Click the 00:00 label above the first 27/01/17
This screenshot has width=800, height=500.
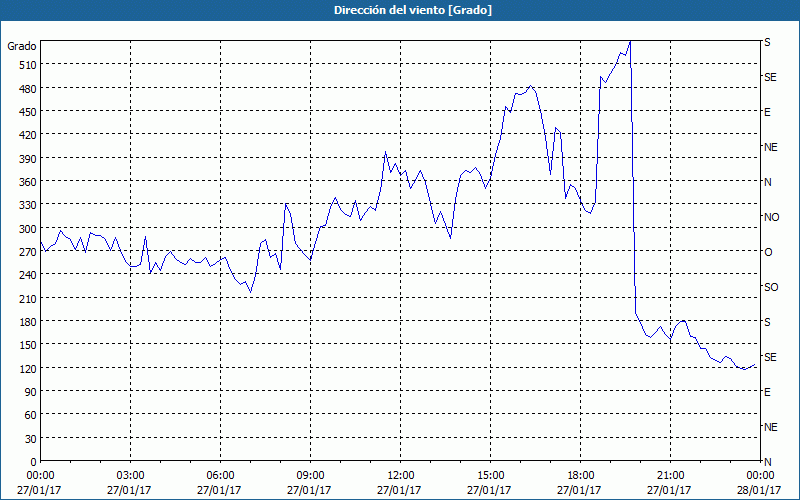[40, 475]
